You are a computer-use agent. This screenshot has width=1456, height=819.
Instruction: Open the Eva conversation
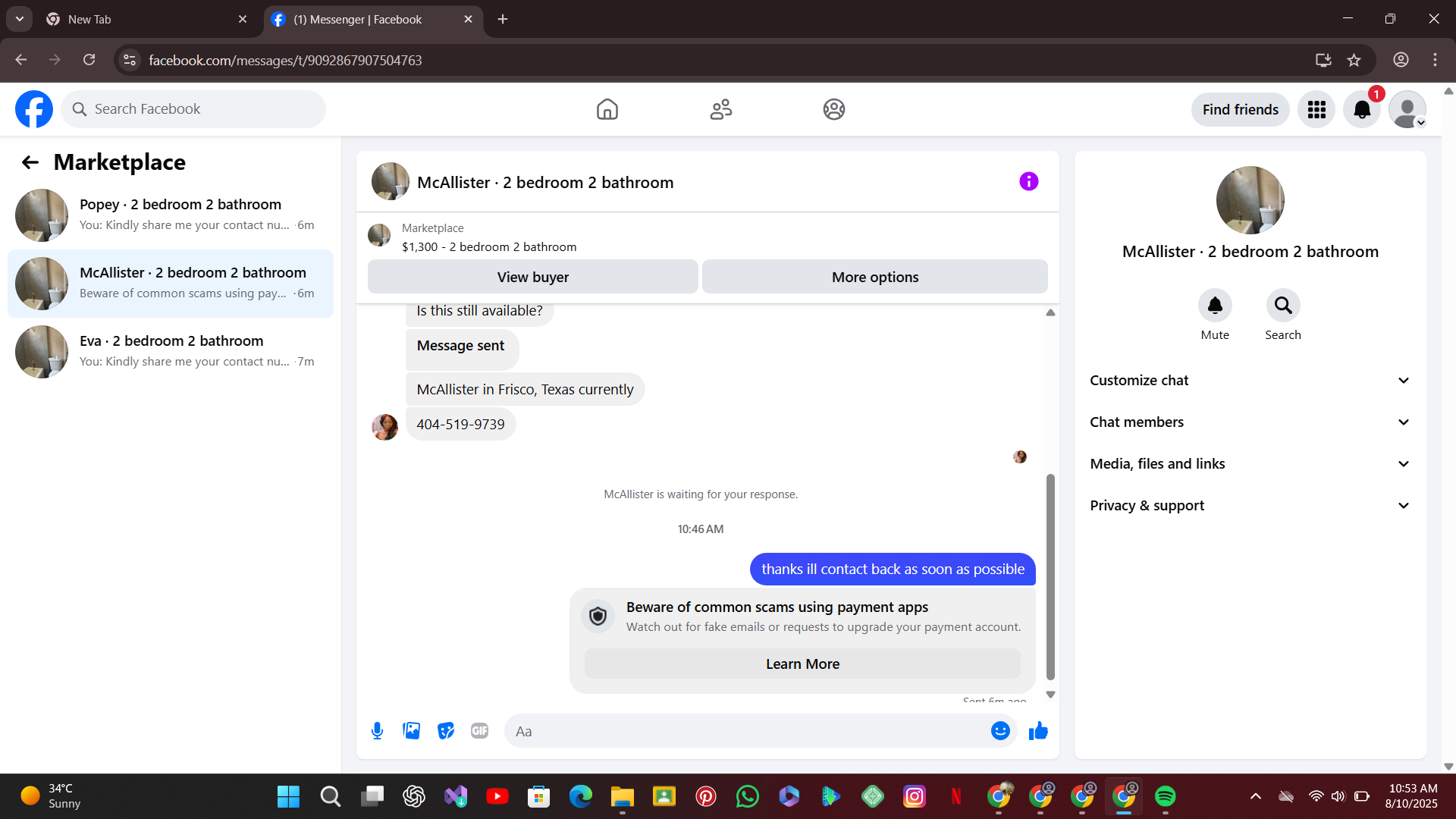click(171, 352)
